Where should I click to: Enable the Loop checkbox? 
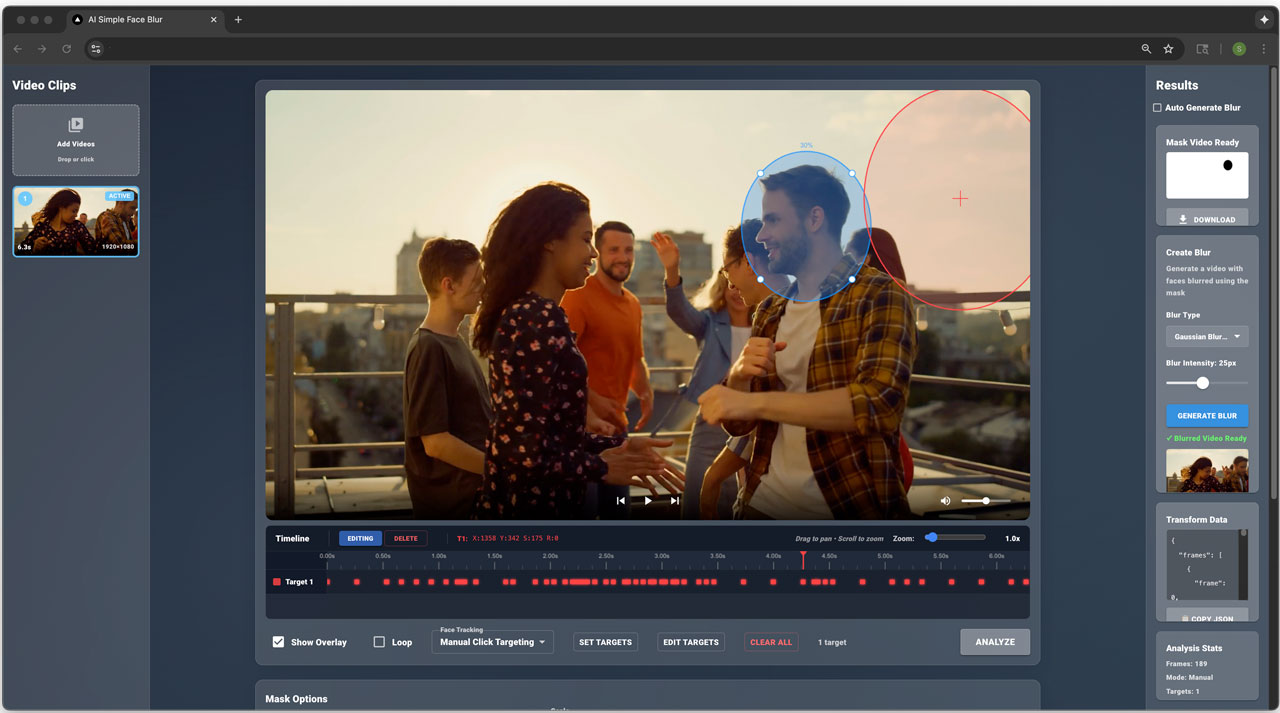pos(379,642)
